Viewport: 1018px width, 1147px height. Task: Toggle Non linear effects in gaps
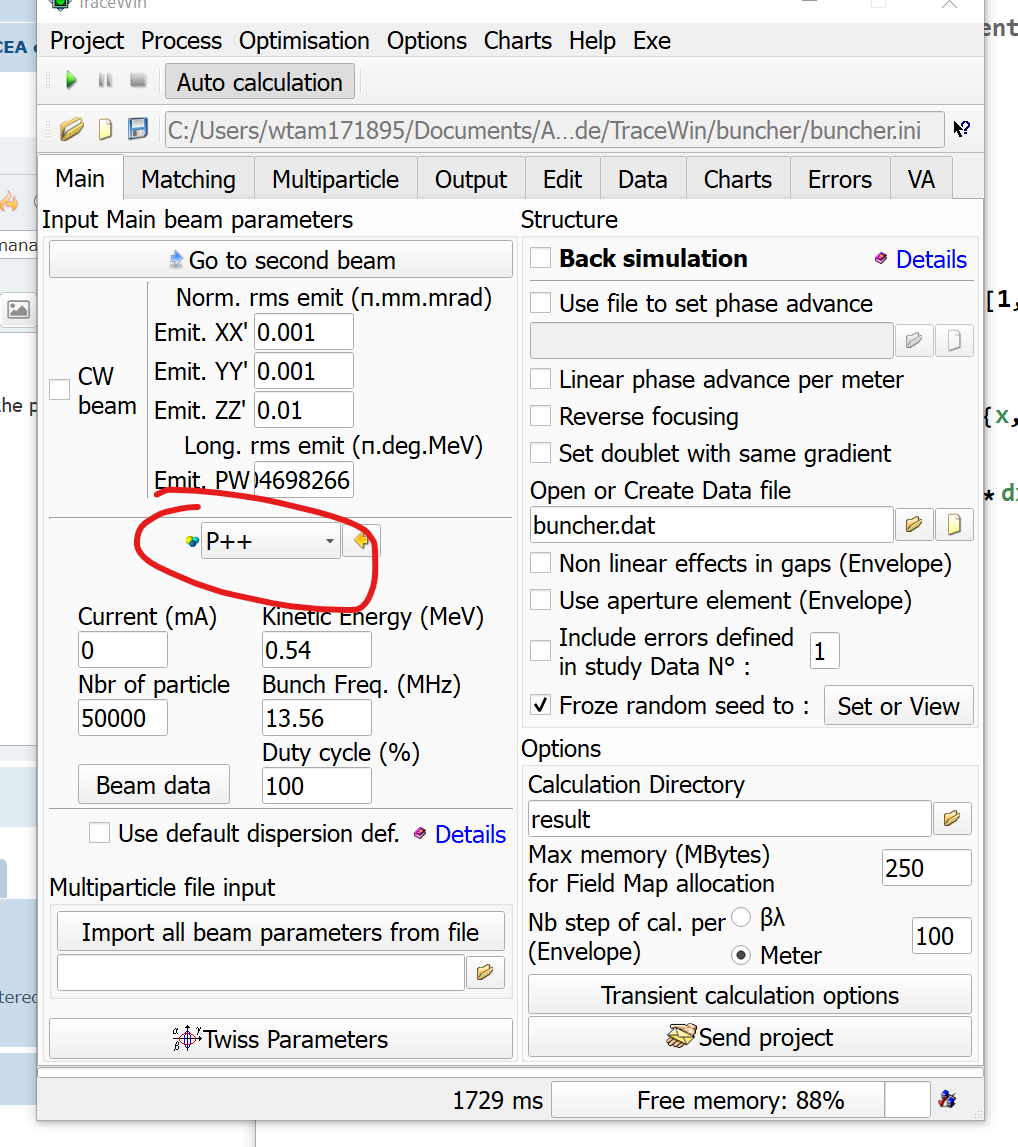[x=540, y=563]
